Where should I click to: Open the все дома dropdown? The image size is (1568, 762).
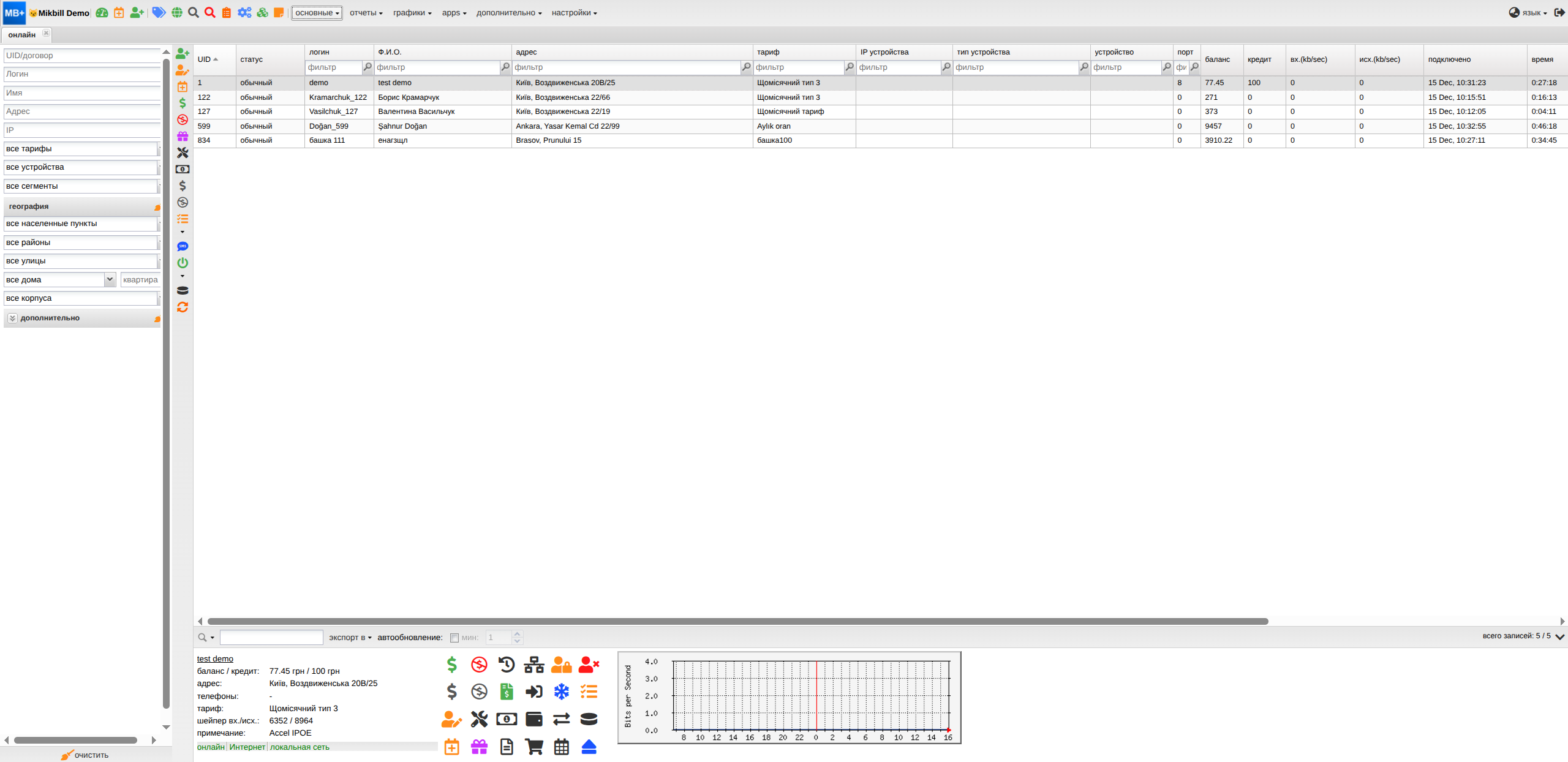point(110,279)
